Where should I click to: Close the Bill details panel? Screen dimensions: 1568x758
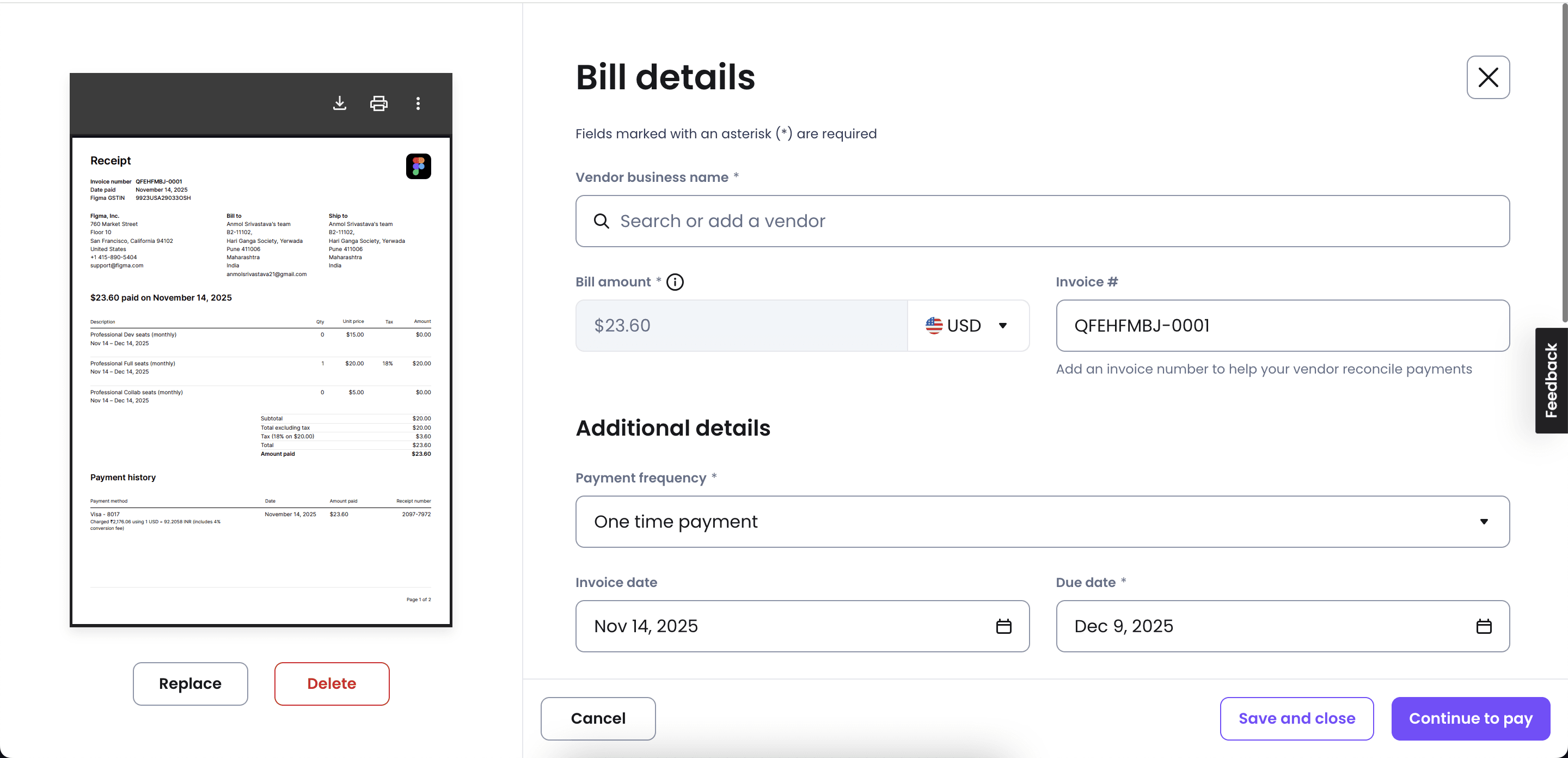[x=1487, y=77]
